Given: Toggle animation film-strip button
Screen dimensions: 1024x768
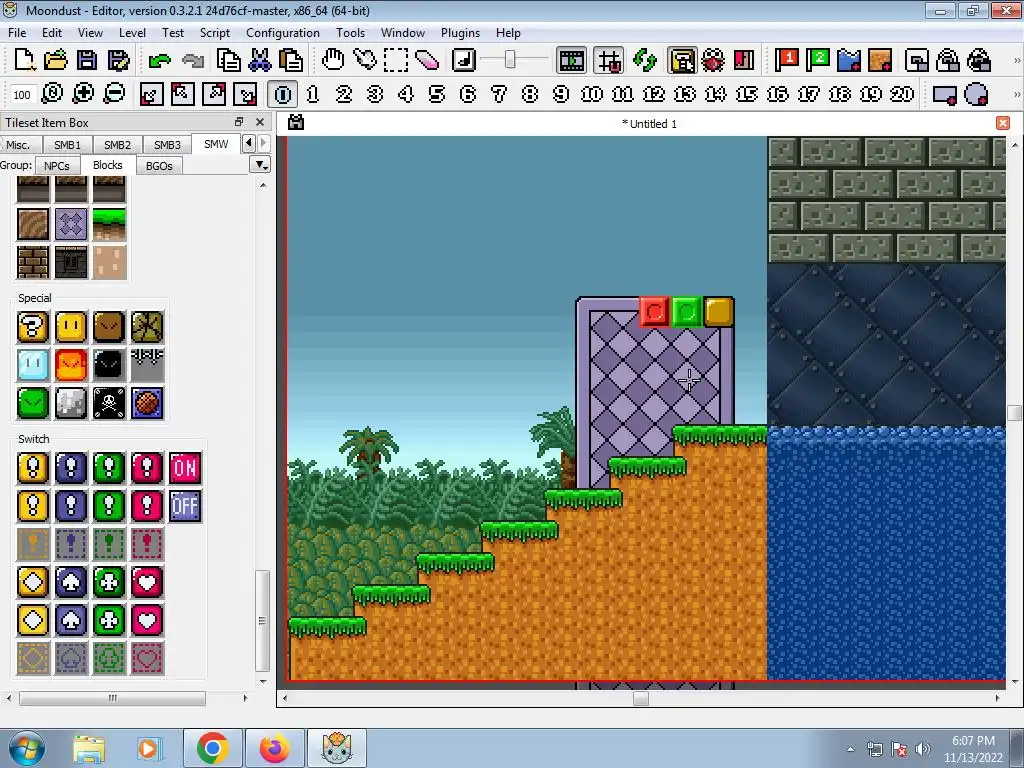Looking at the screenshot, I should pos(571,60).
